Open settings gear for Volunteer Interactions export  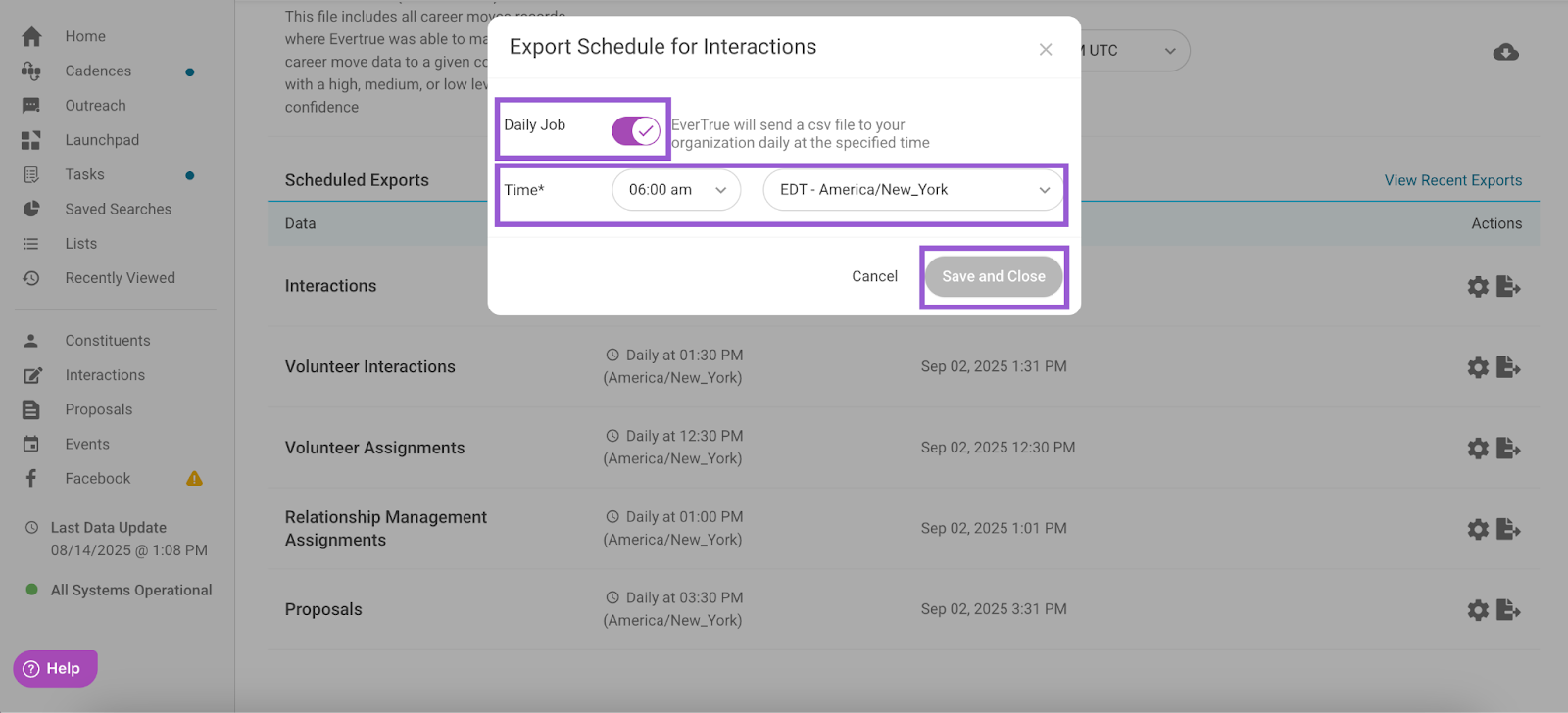[x=1477, y=367]
